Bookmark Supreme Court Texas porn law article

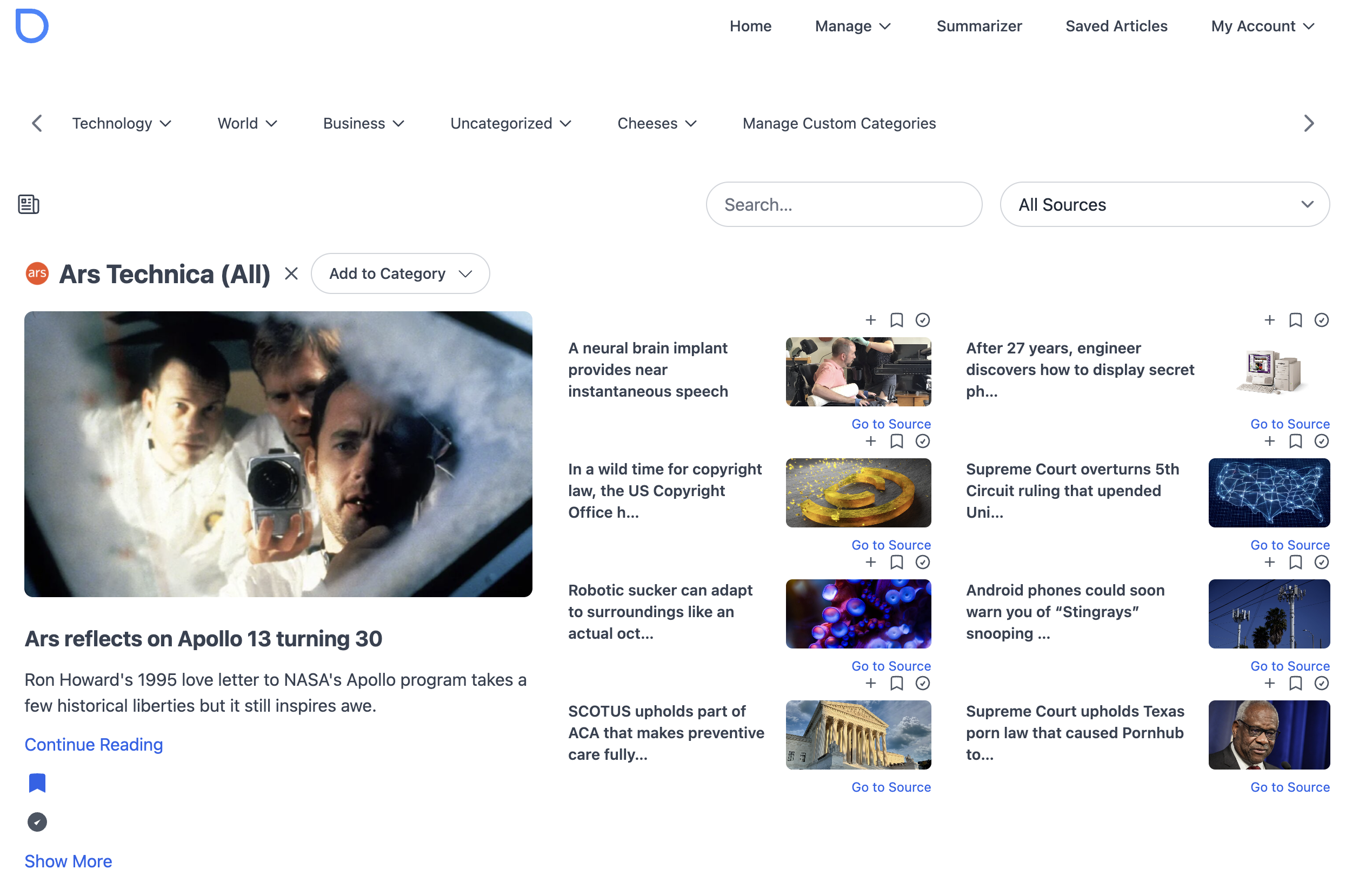click(x=1295, y=684)
